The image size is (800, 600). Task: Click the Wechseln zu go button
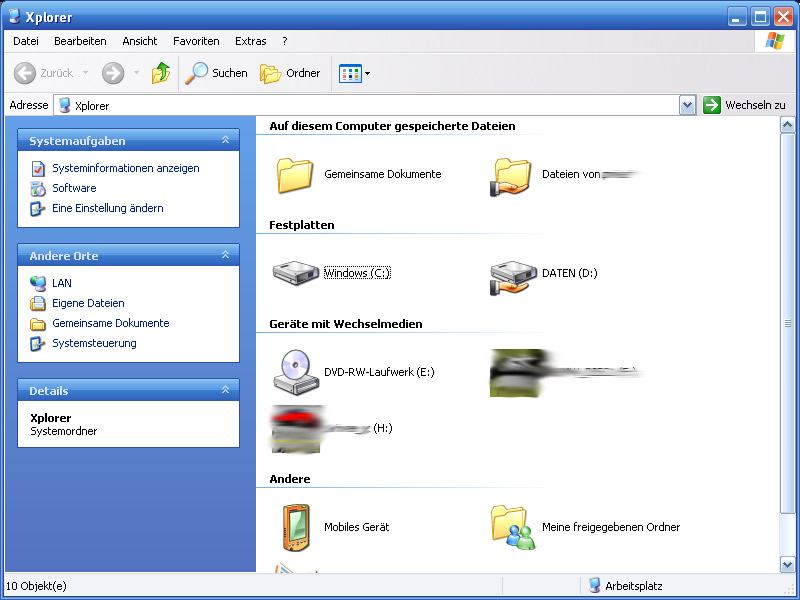click(744, 105)
